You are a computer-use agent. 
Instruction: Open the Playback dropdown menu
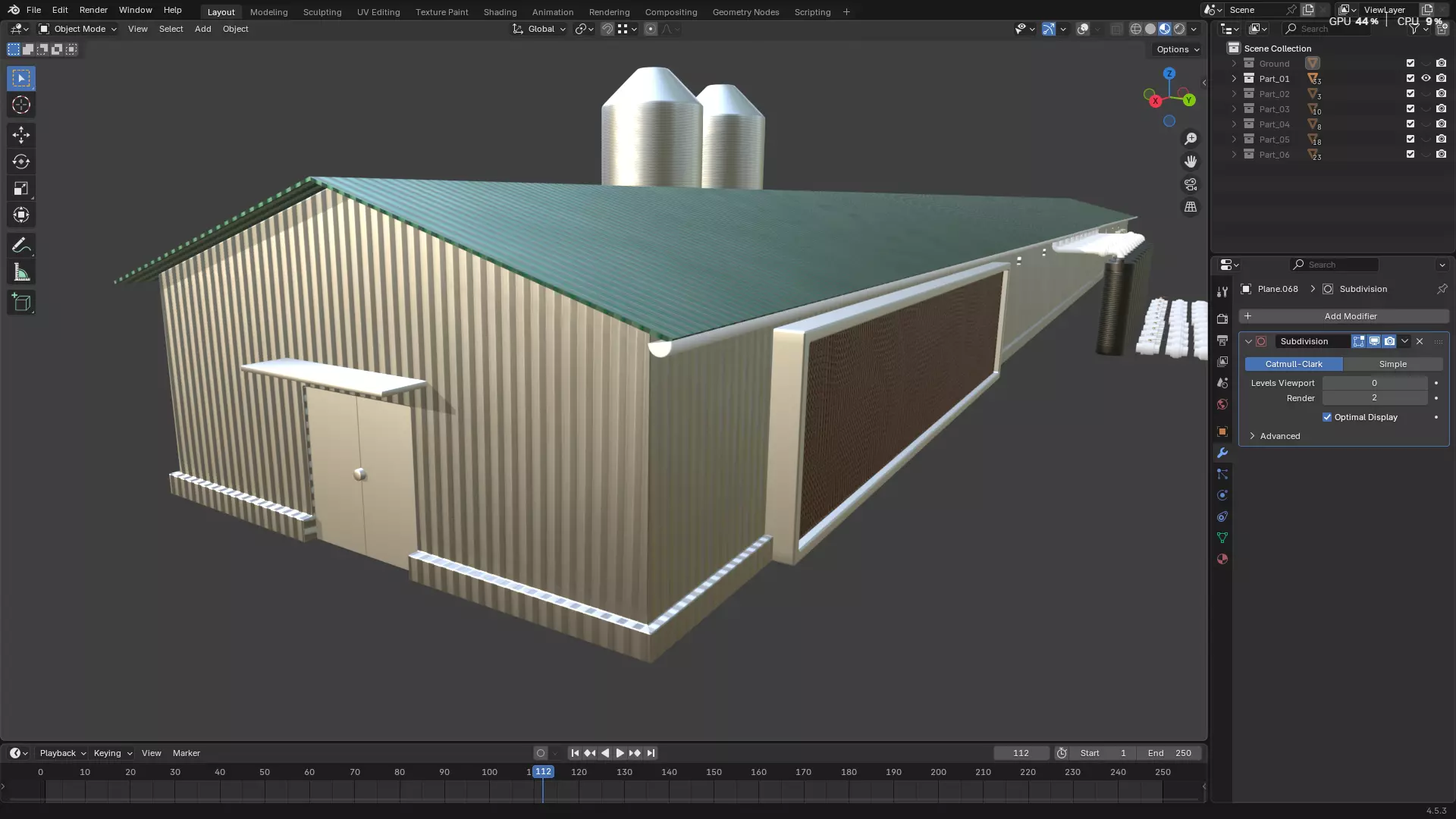click(62, 753)
